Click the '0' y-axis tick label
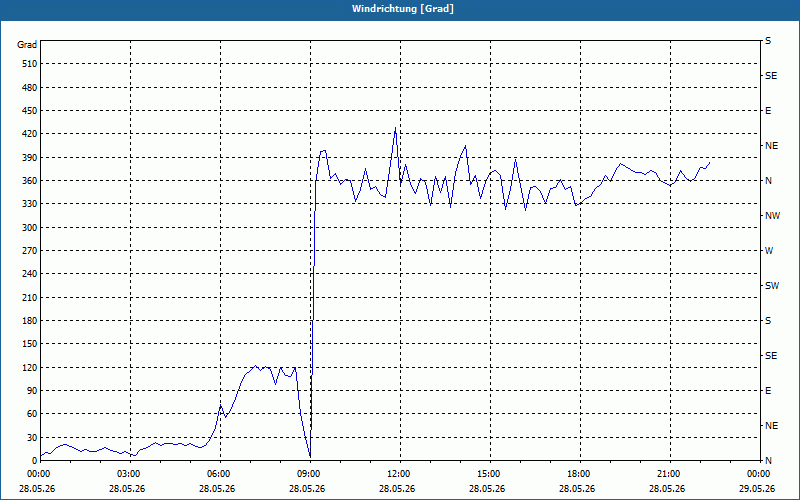Screen dimensions: 800x500 pyautogui.click(x=35, y=461)
